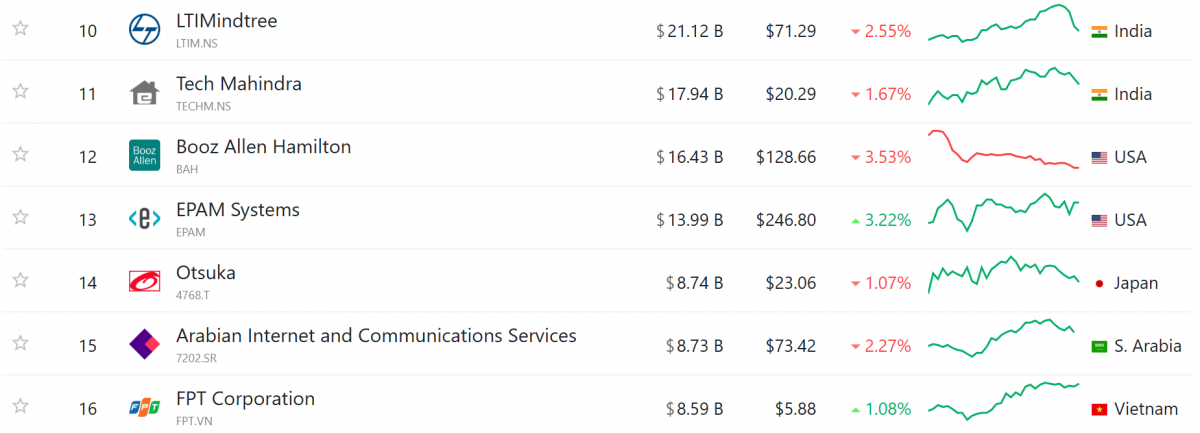Click the EPAM Systems sparkline chart
Image resolution: width=1200 pixels, height=433 pixels.
pos(1004,213)
